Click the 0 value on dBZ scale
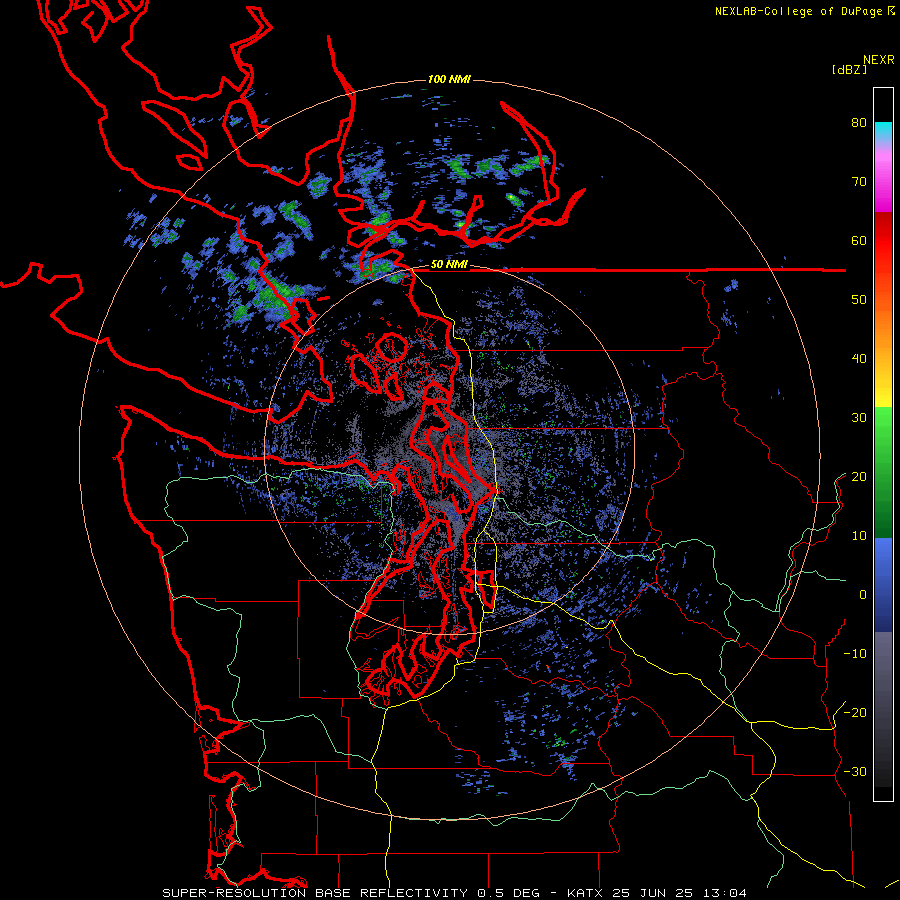The height and width of the screenshot is (900, 900). [863, 595]
